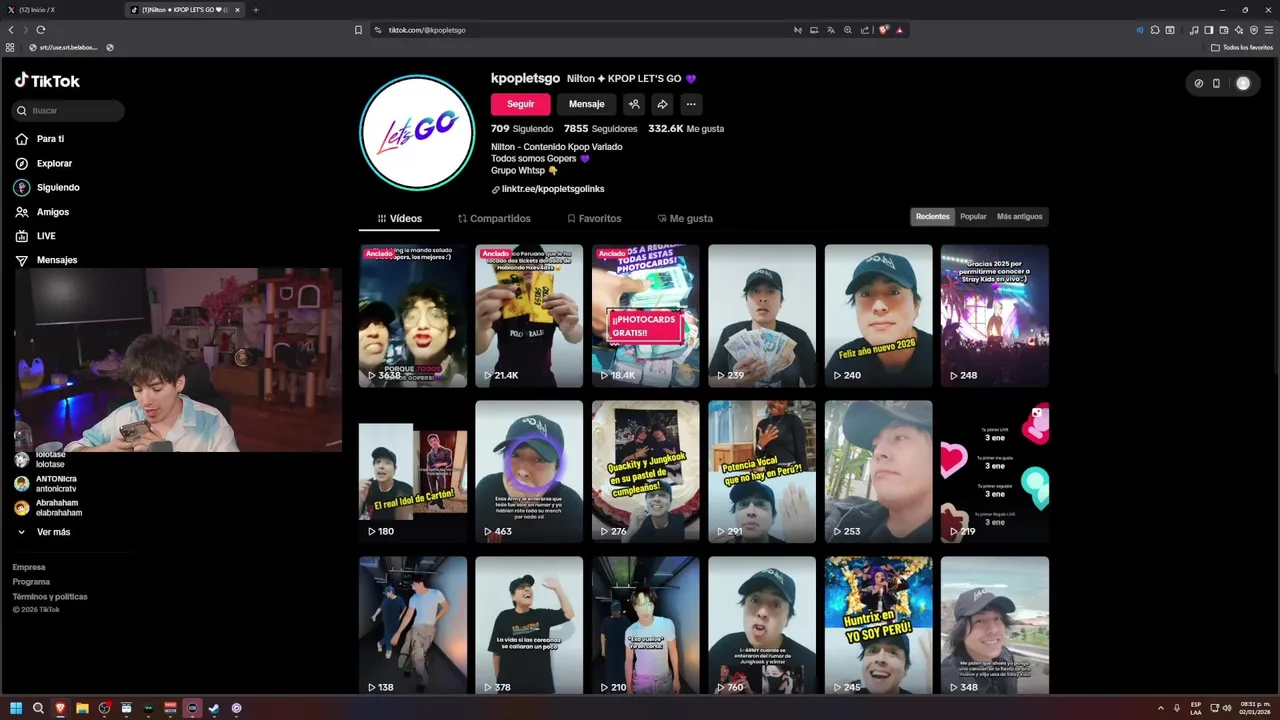Click the Let's GO profile avatar

(x=417, y=132)
